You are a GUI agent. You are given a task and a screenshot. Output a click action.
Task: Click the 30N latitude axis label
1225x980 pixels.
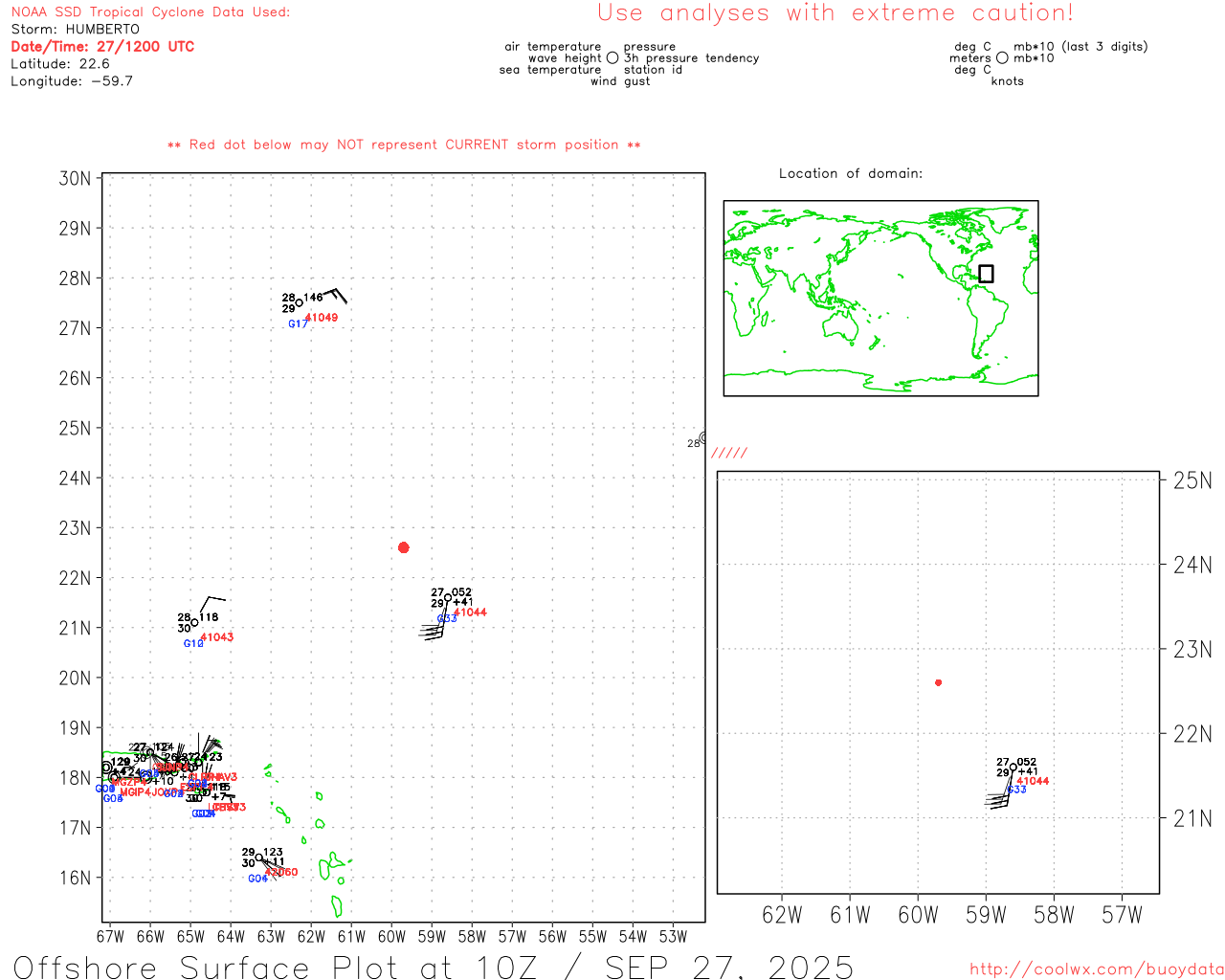[75, 179]
